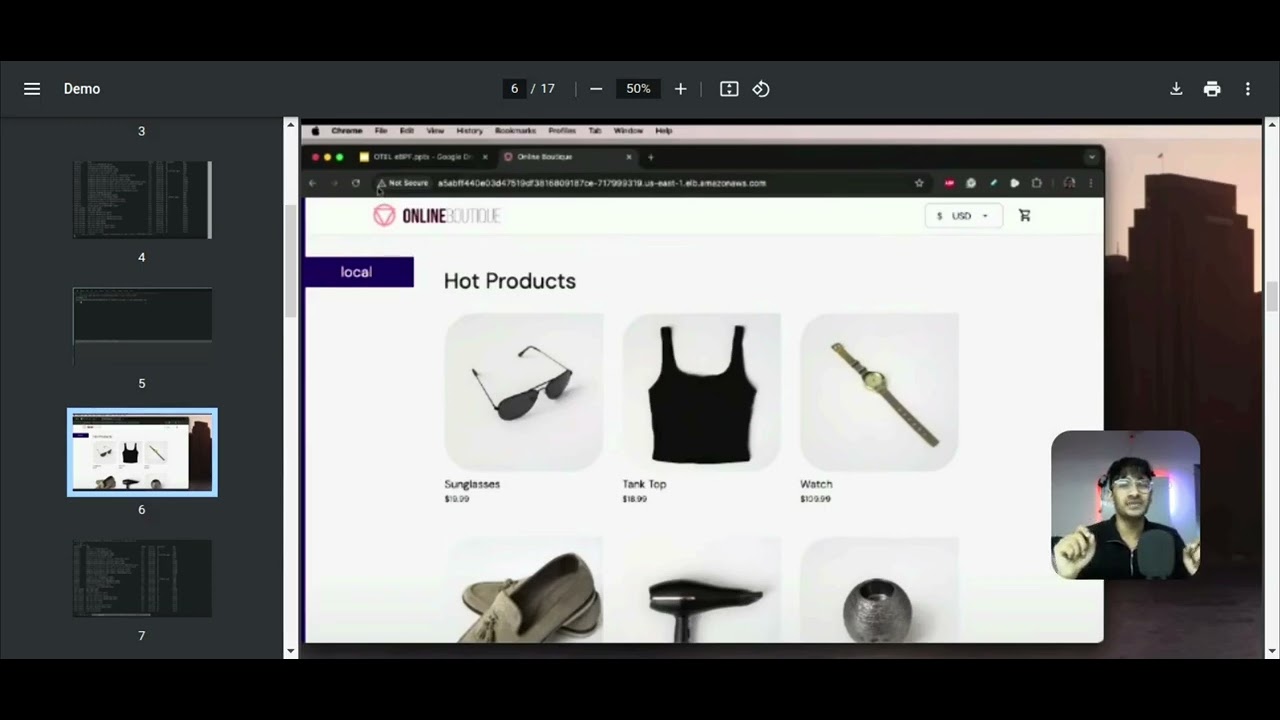
Task: Open the Tank Top product
Action: click(x=702, y=392)
